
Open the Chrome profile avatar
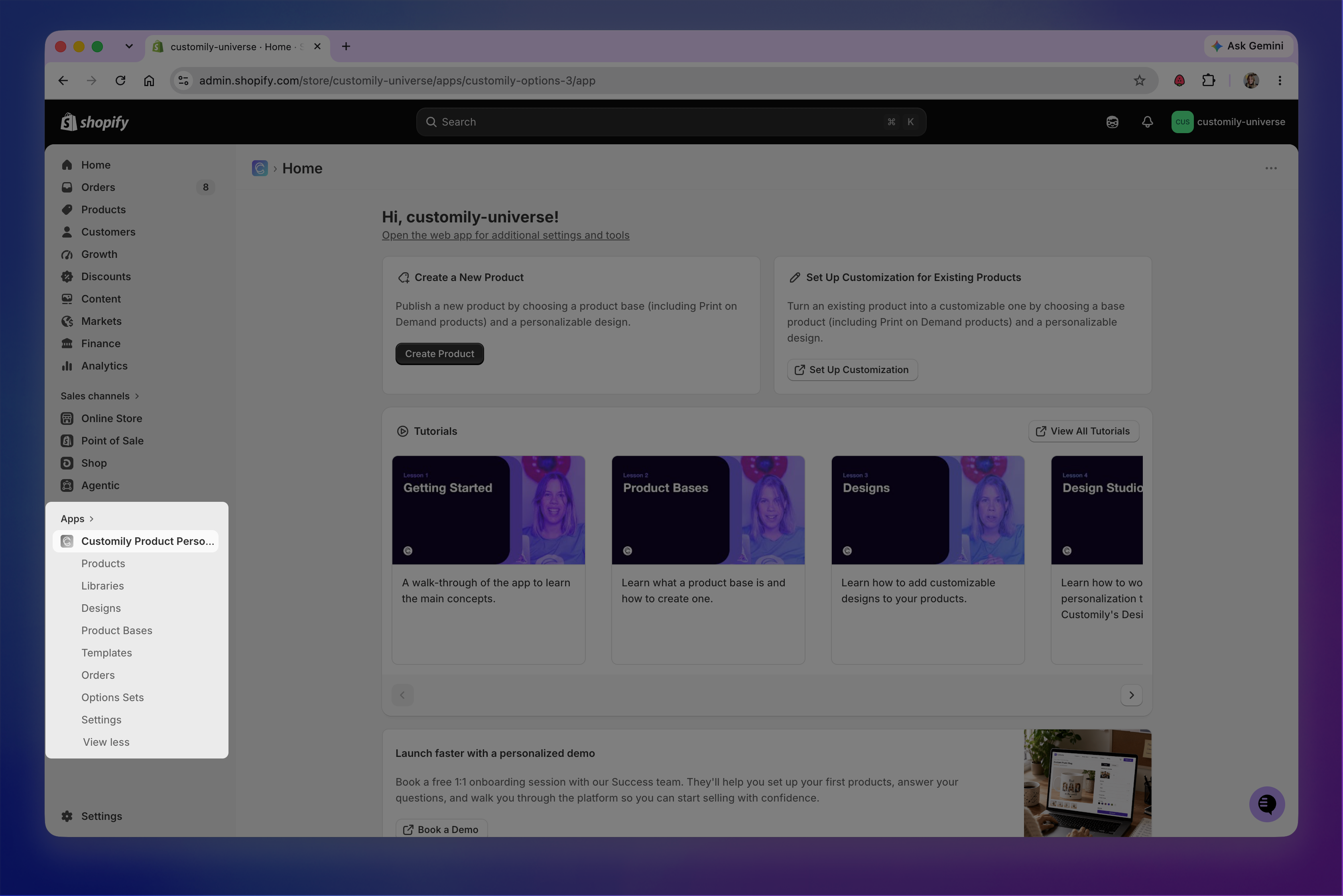pyautogui.click(x=1250, y=81)
